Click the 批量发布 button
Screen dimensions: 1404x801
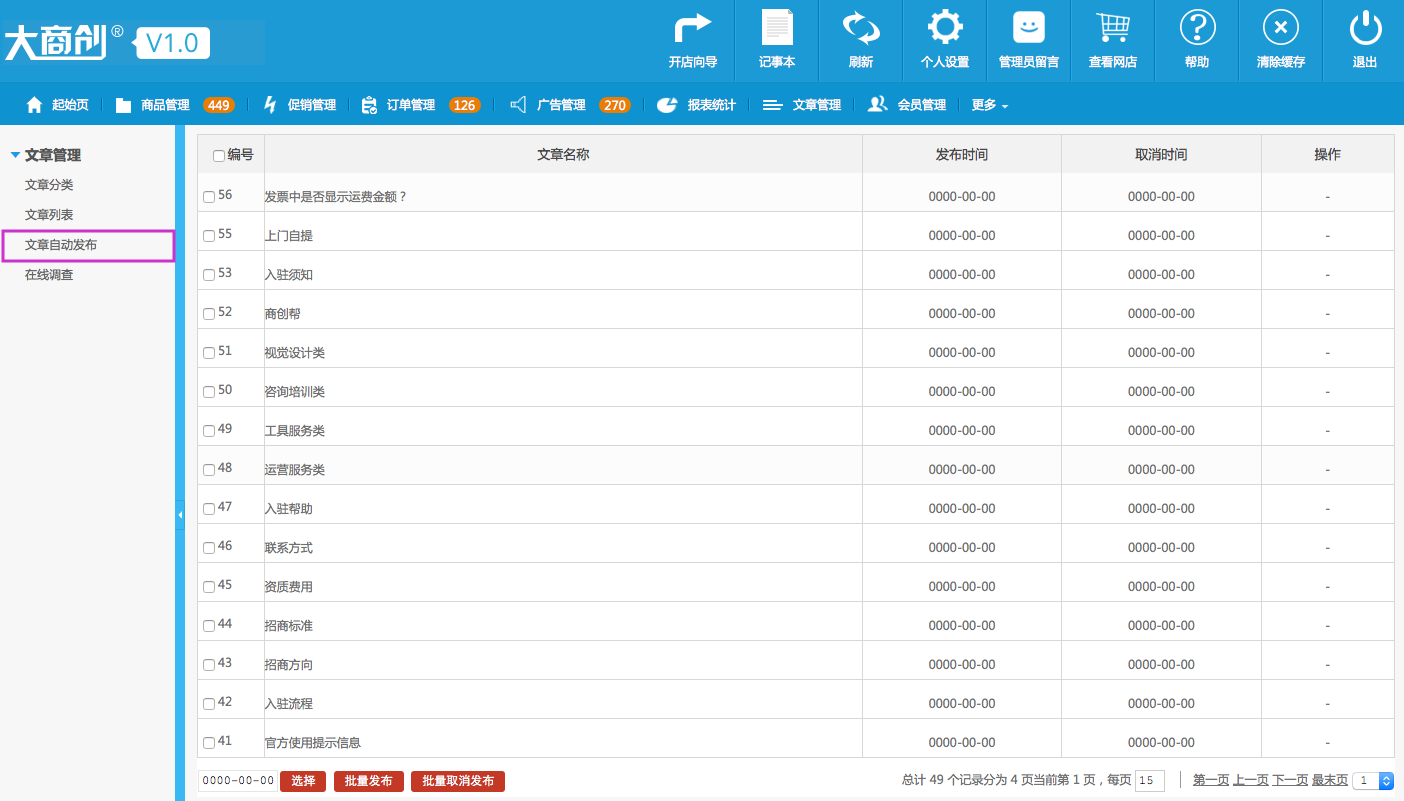click(x=368, y=781)
